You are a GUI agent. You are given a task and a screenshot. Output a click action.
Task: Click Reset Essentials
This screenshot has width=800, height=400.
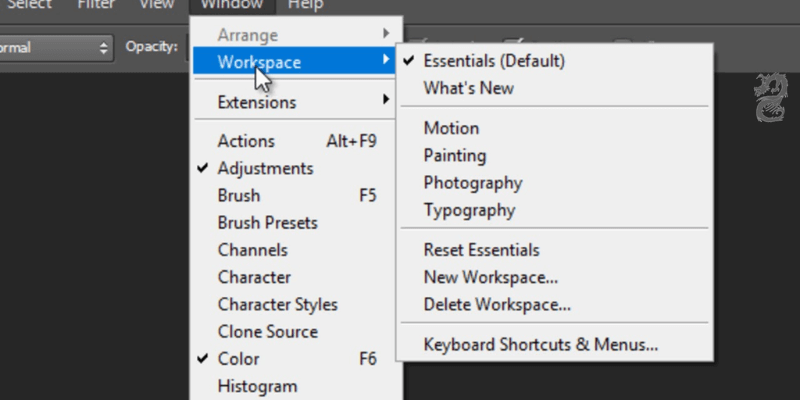pyautogui.click(x=481, y=250)
